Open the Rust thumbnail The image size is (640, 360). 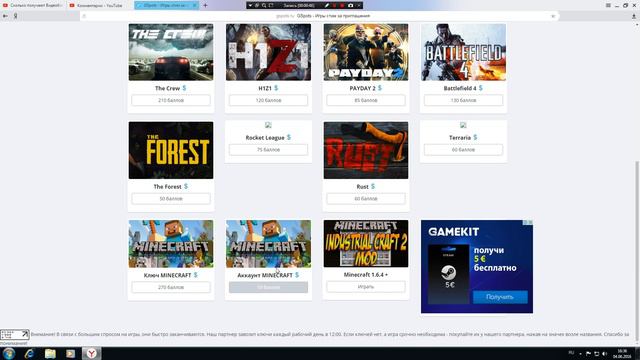coord(366,150)
